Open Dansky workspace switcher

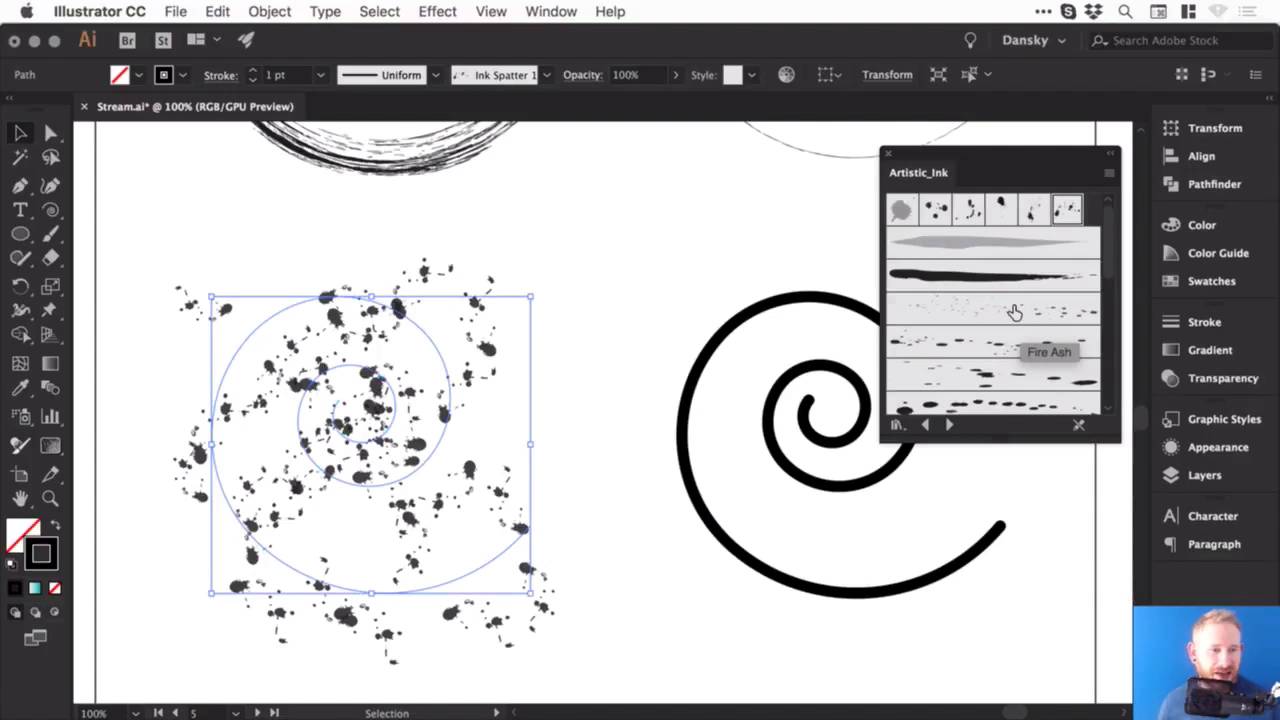(x=1034, y=40)
